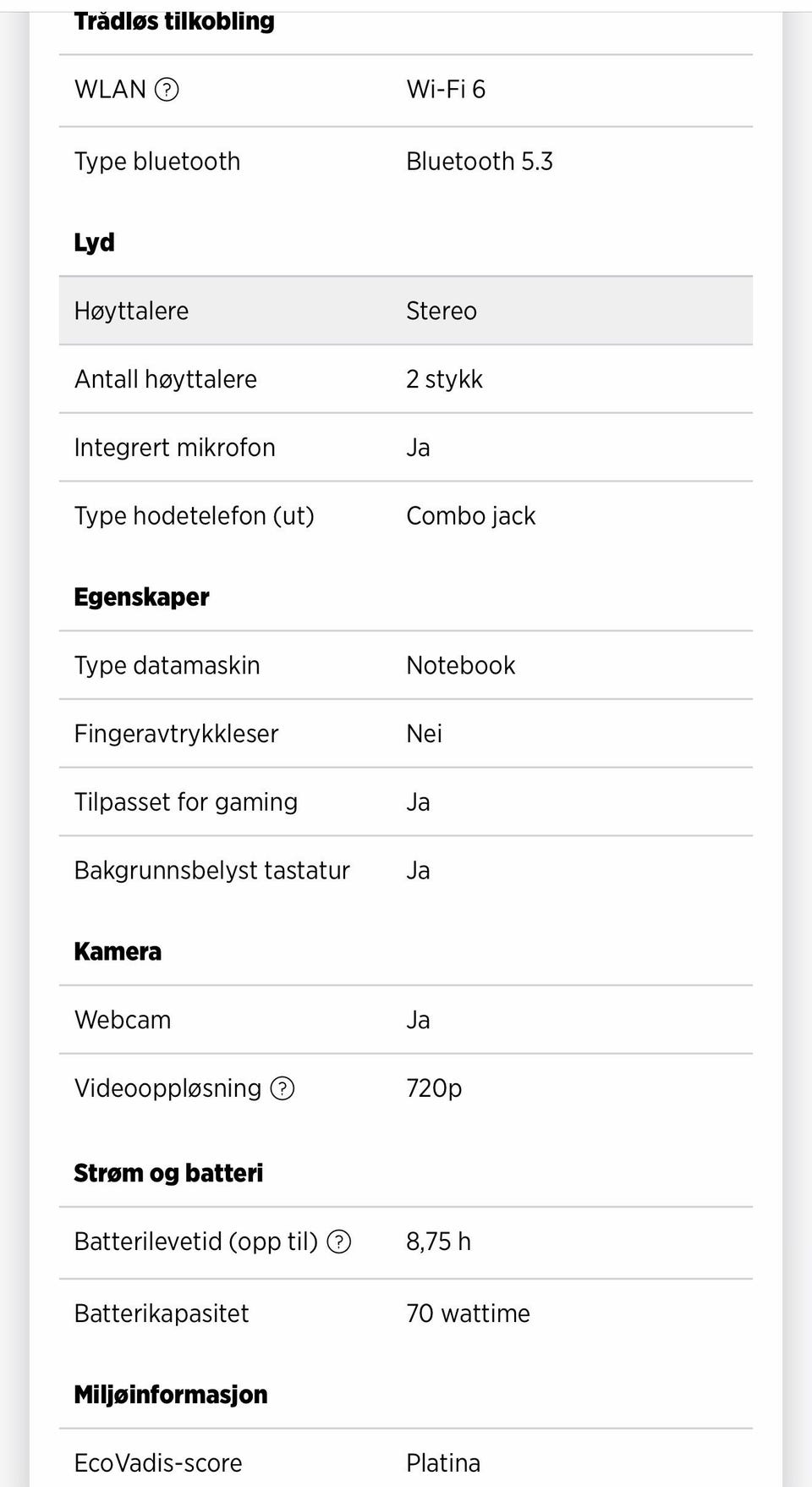The image size is (812, 1487).
Task: Select the Bakgrunnsbelyst tastatur label
Action: pos(211,871)
